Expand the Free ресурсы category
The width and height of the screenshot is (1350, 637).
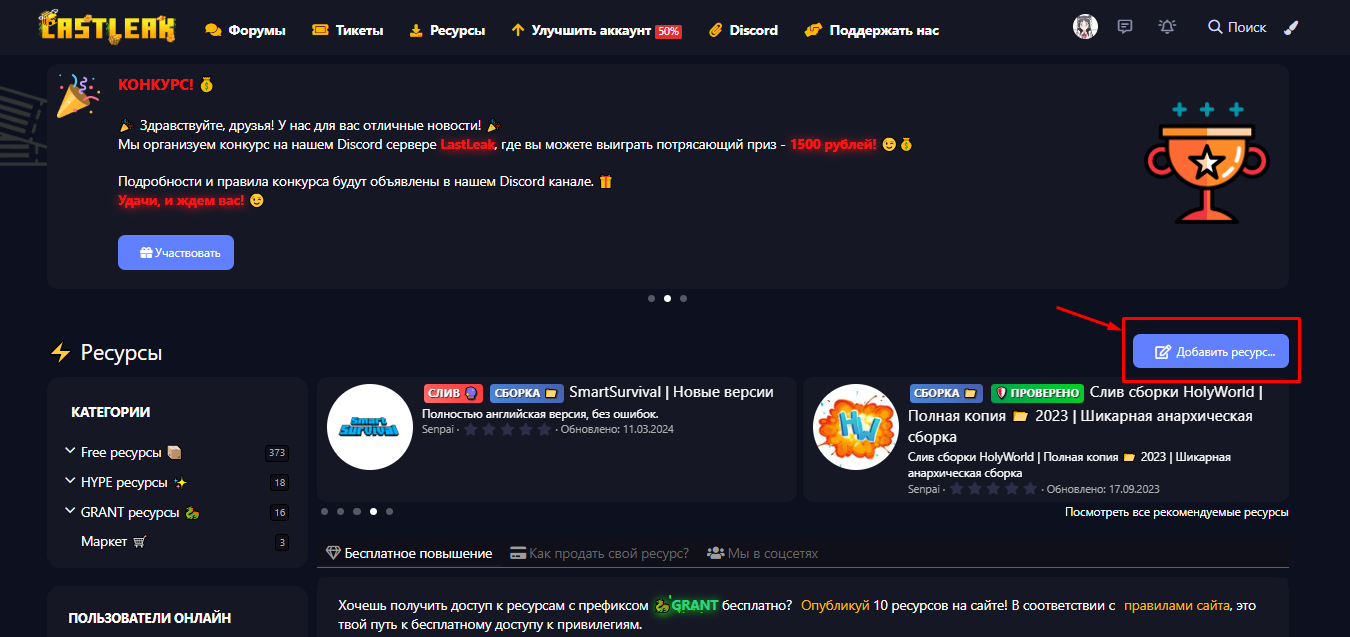[x=70, y=452]
